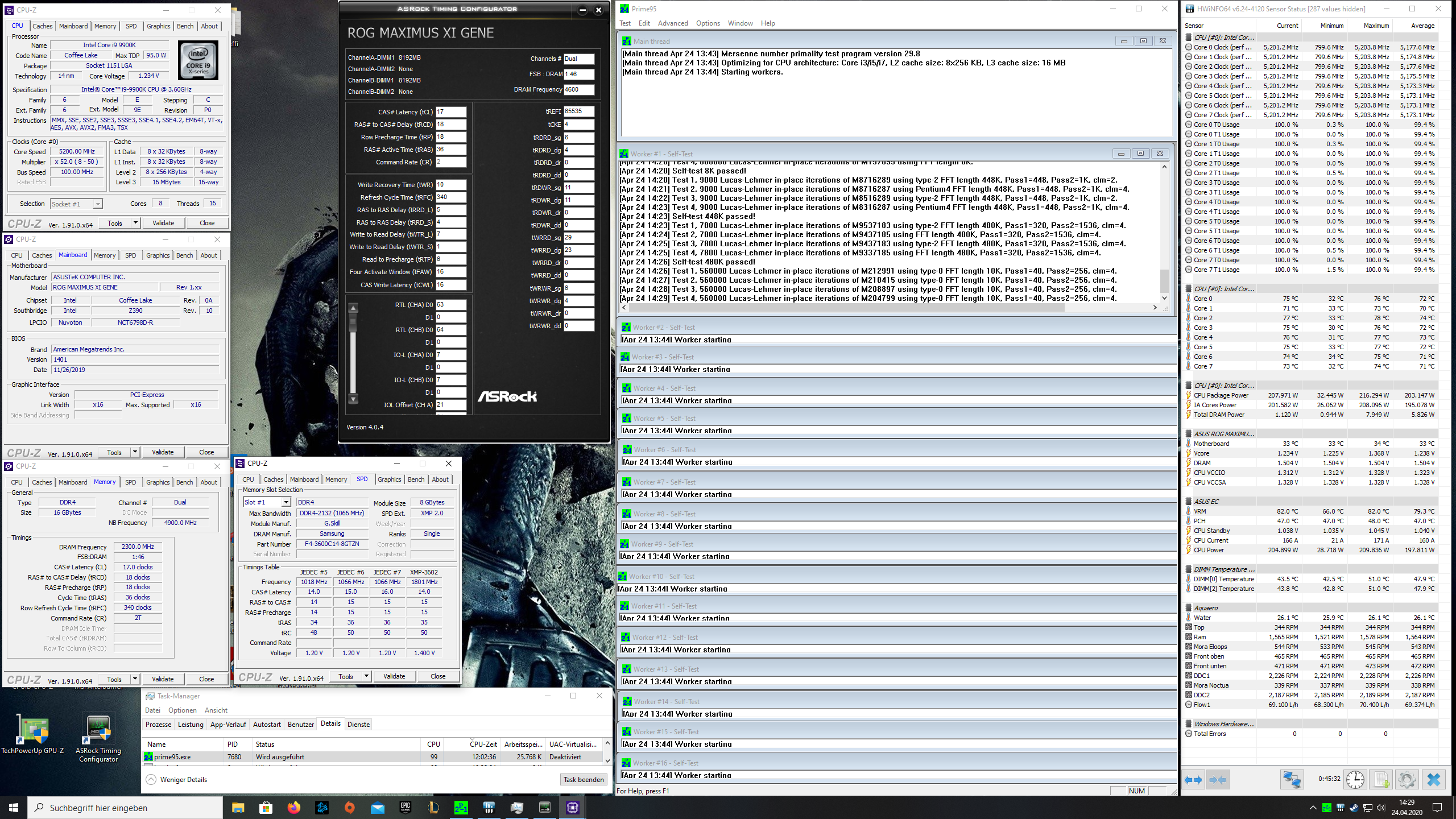This screenshot has width=1456, height=819.
Task: Open the Test menu in Prime95
Action: [625, 23]
